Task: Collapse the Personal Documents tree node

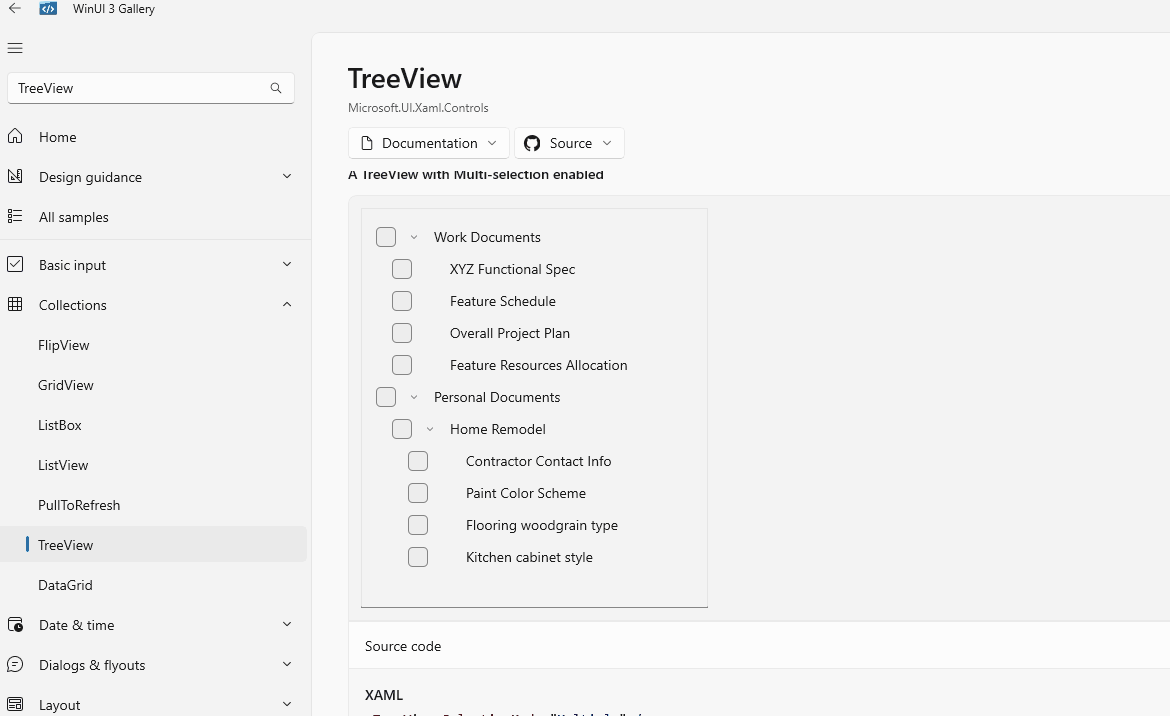Action: click(414, 397)
